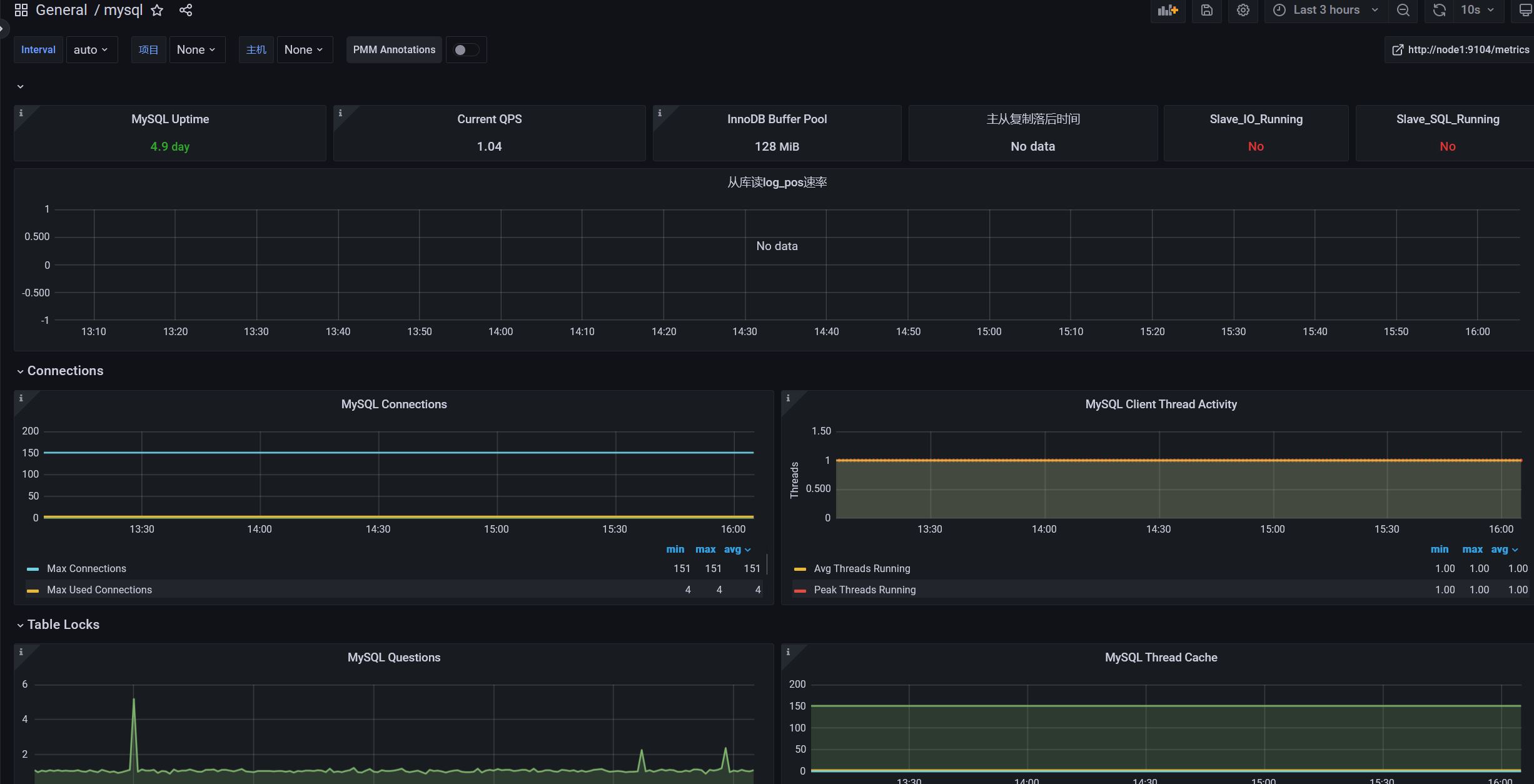Collapse the Connections row
The width and height of the screenshot is (1534, 784).
65,371
